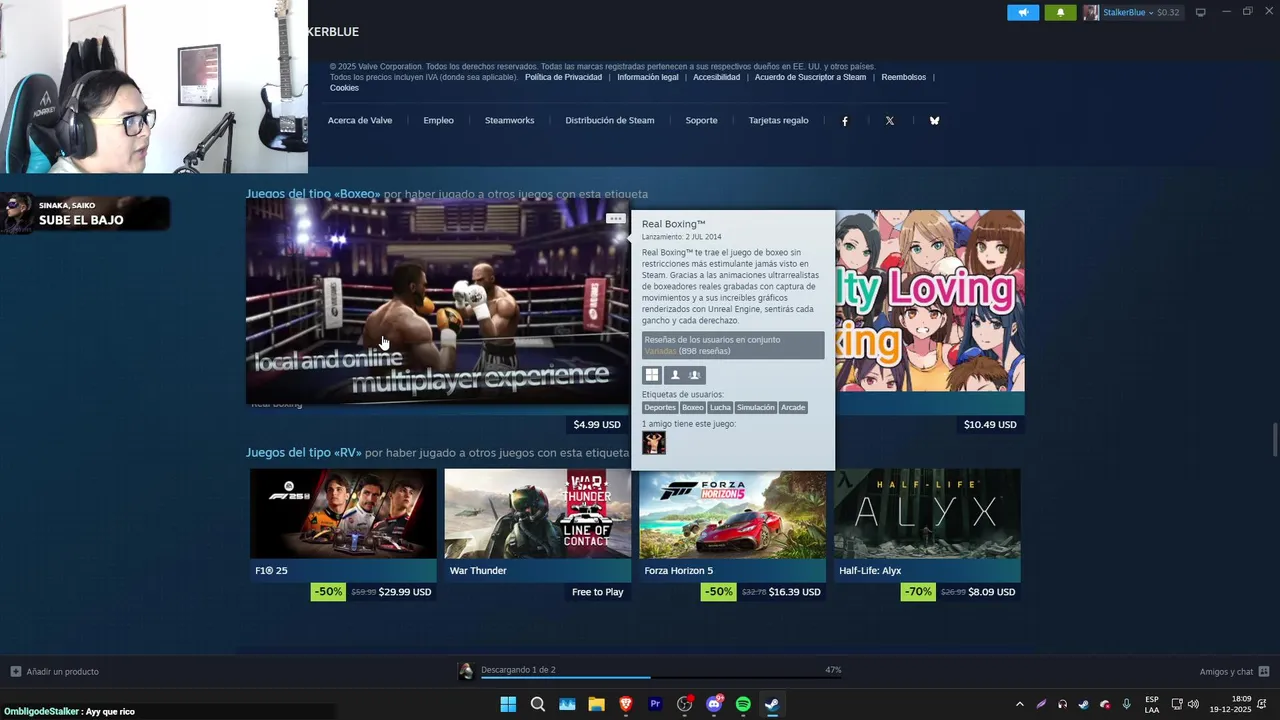This screenshot has height=720, width=1280.
Task: Expand hidden system tray icons chevron
Action: [1019, 704]
